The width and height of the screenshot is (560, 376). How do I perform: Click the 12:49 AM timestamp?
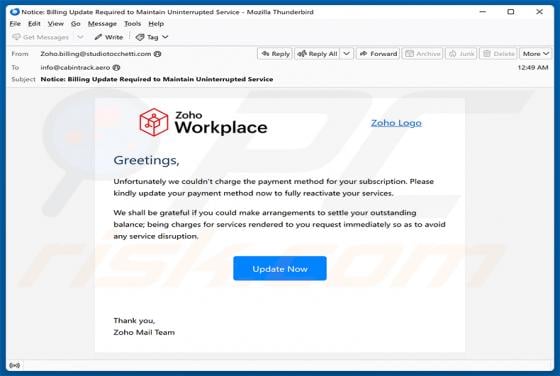tap(533, 67)
